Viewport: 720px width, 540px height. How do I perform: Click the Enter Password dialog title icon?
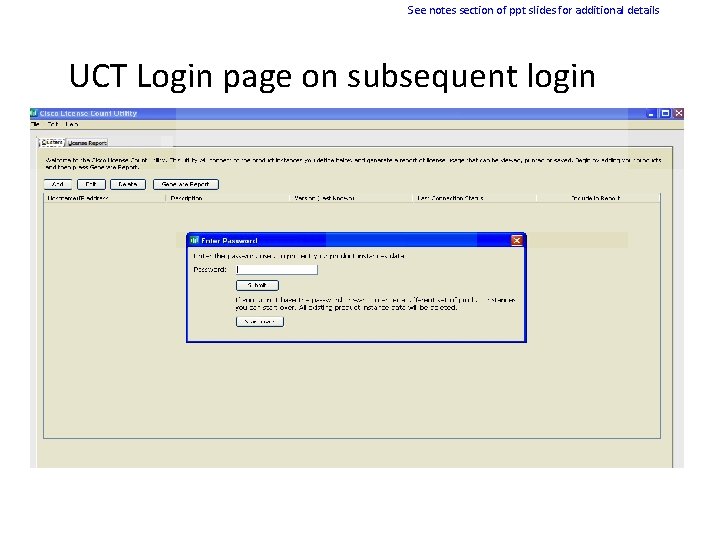click(x=194, y=240)
